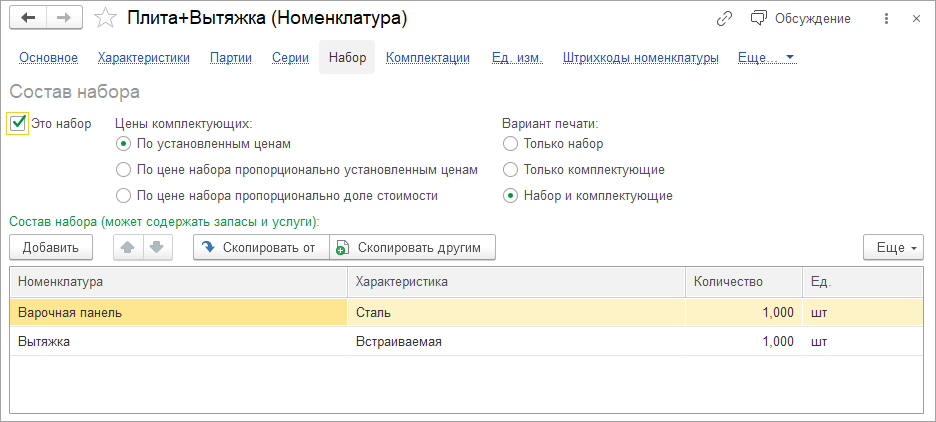This screenshot has width=936, height=422.
Task: Open the three-dot window menu
Action: [x=886, y=19]
